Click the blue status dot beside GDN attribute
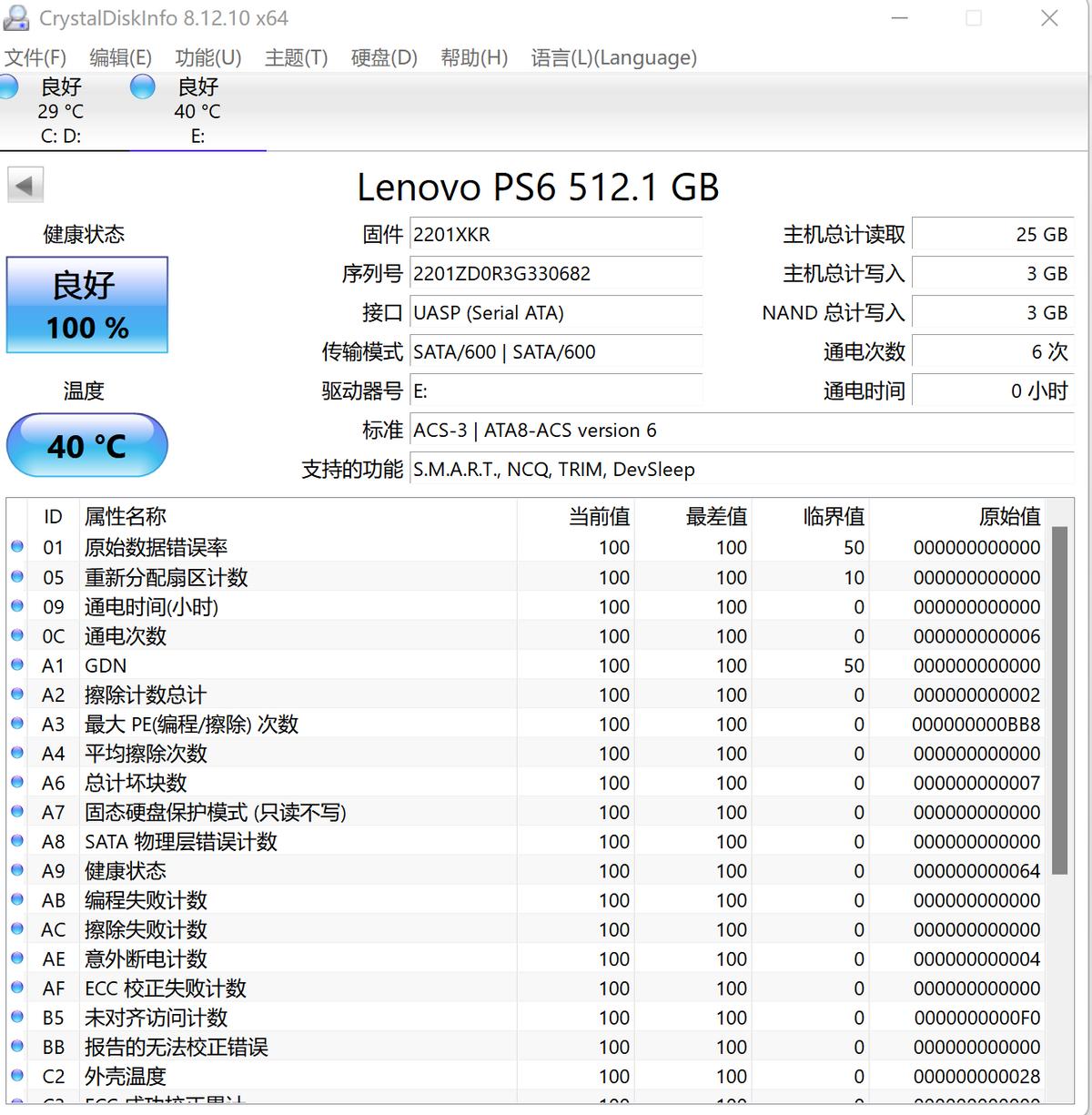The image size is (1092, 1115). pyautogui.click(x=16, y=664)
